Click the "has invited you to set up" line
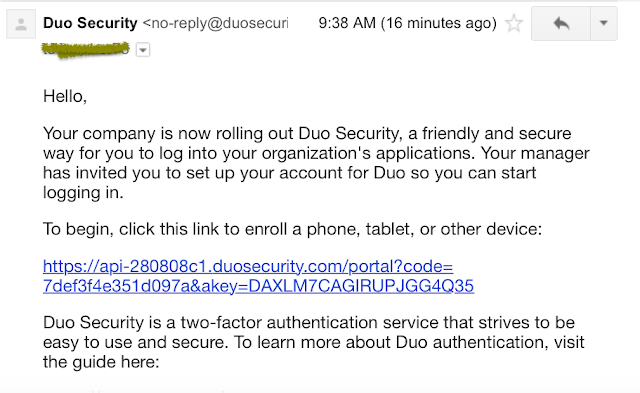This screenshot has width=640, height=393. 289,173
